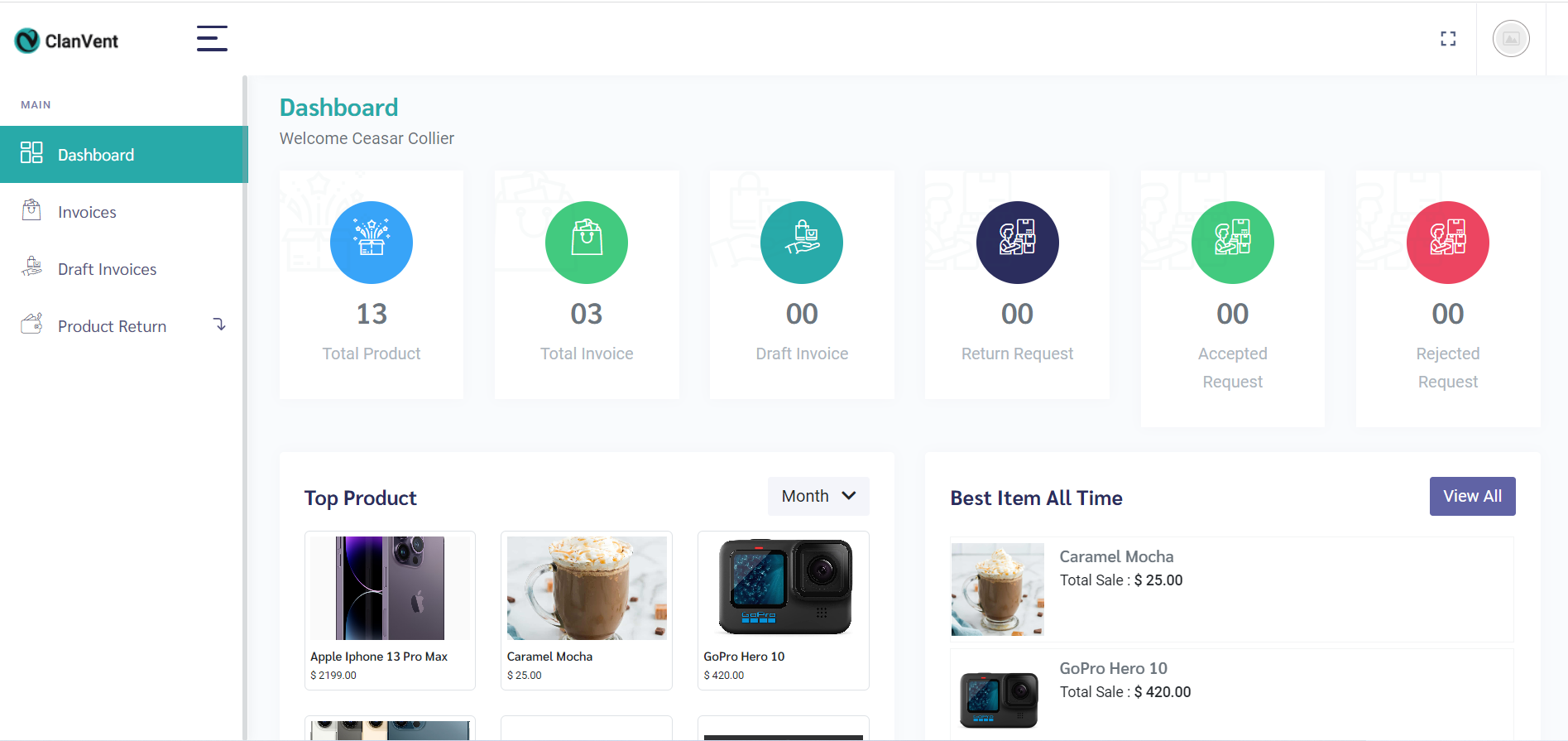Expand the Product Return submenu
This screenshot has width=1568, height=741.
coord(112,326)
